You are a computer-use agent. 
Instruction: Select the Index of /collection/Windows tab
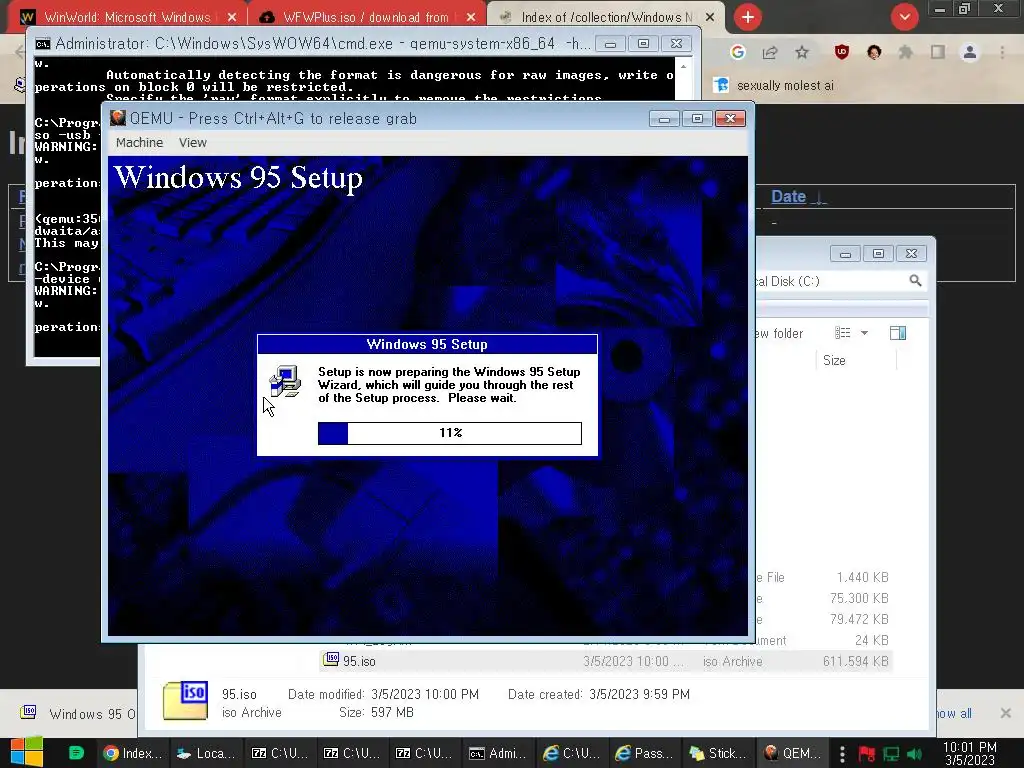pos(607,17)
